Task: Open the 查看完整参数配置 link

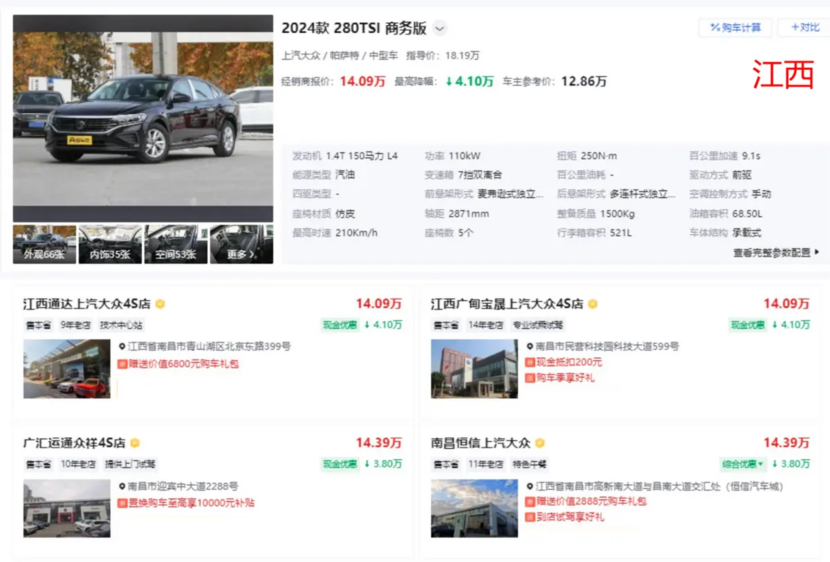Action: 776,252
